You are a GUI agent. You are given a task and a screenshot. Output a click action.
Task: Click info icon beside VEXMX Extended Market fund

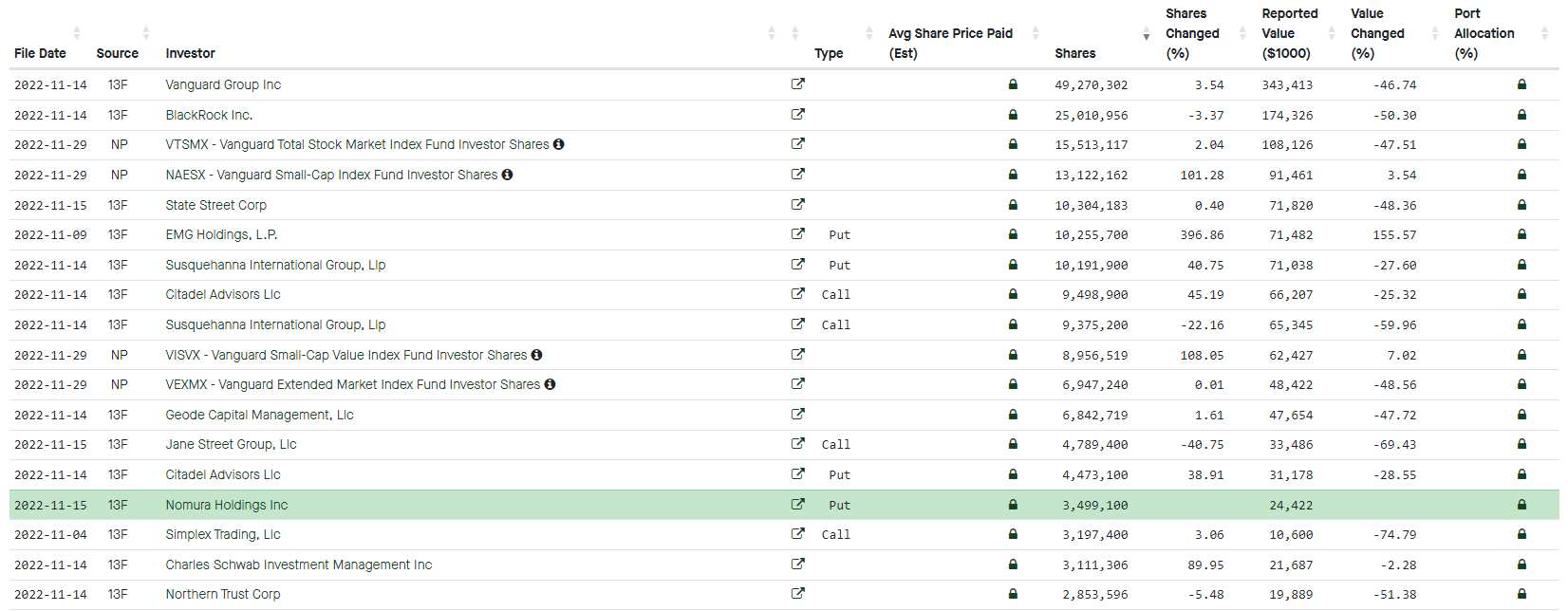click(x=551, y=384)
